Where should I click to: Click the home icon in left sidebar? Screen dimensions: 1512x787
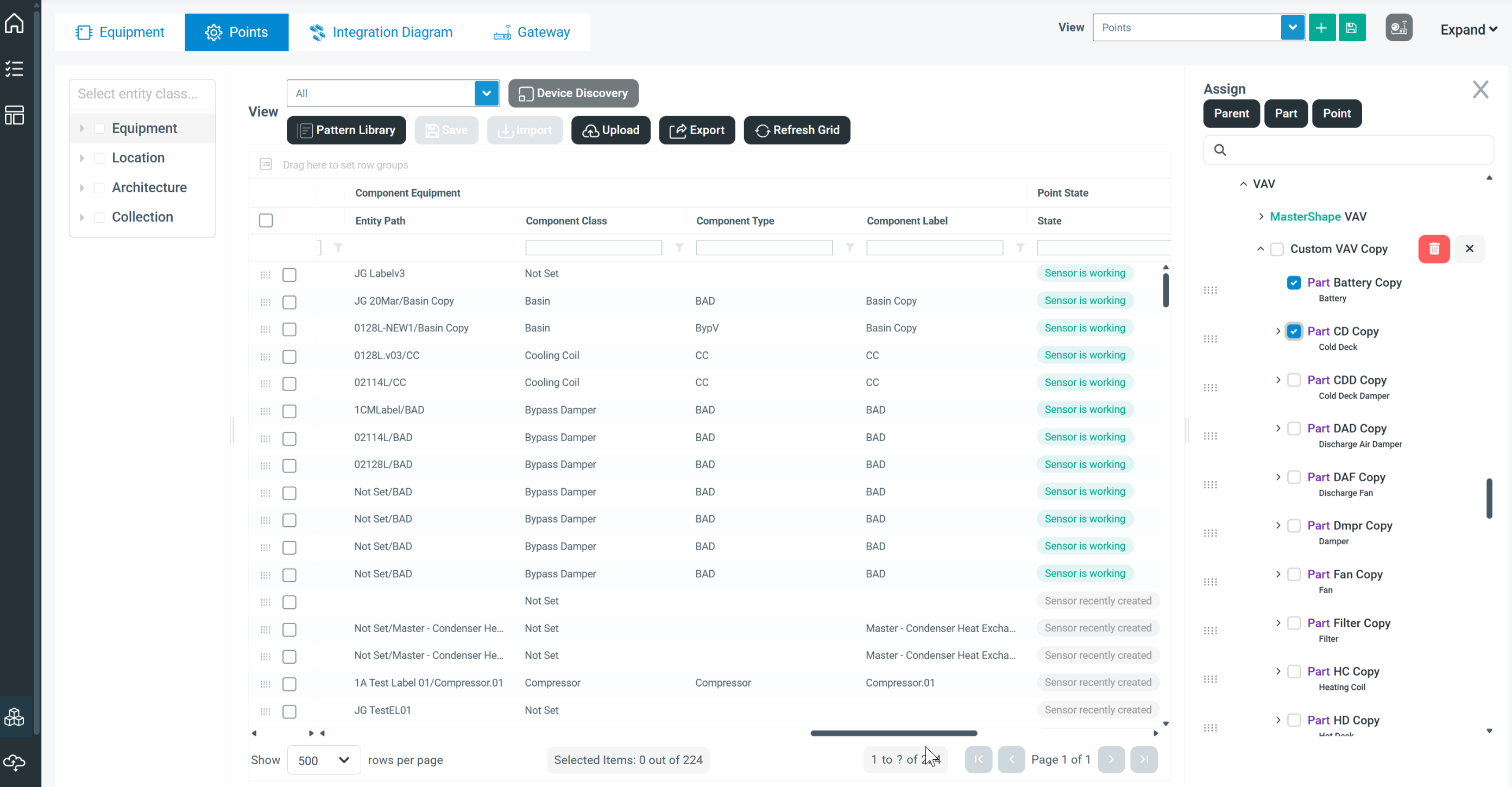tap(14, 23)
